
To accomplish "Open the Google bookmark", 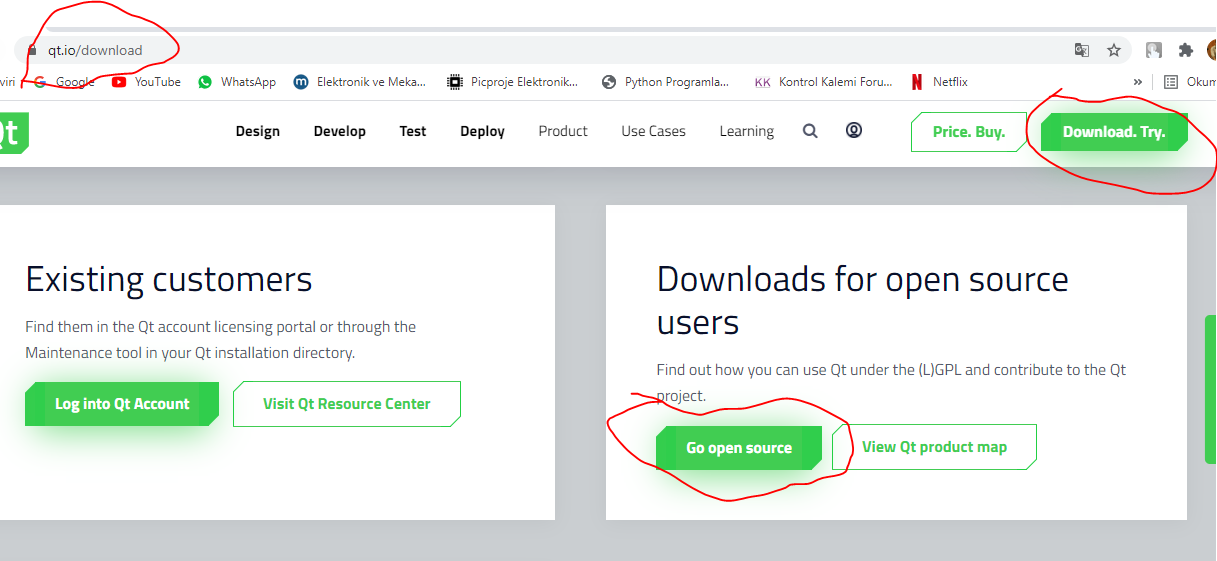I will point(64,82).
